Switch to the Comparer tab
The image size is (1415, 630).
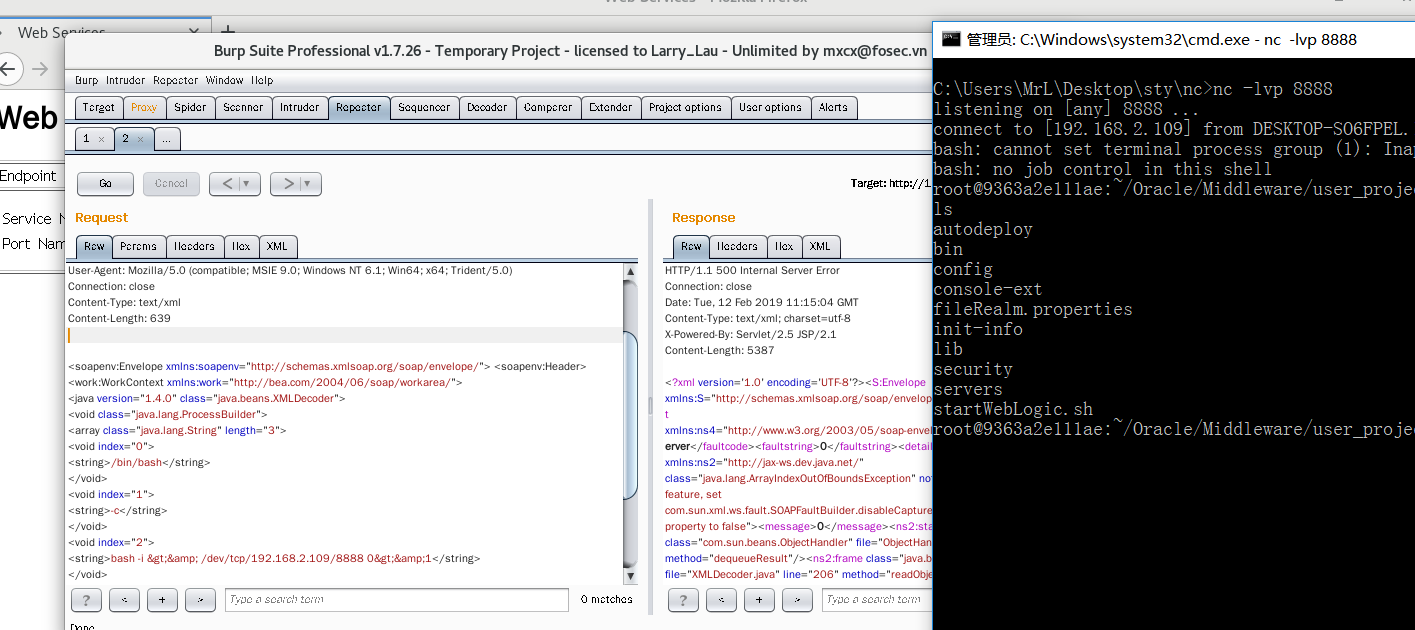coord(548,107)
